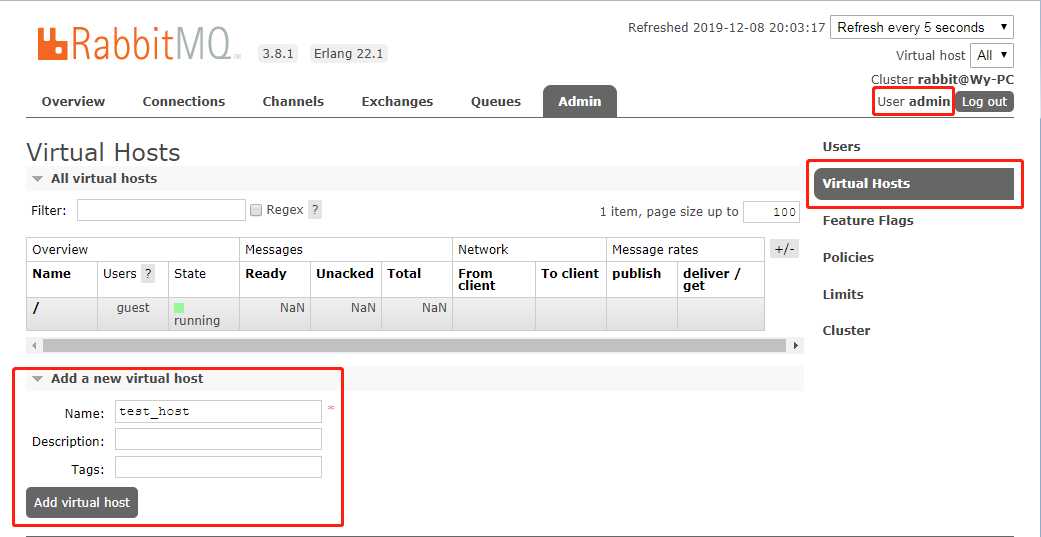The image size is (1041, 537).
Task: Switch to the Overview tab
Action: (x=73, y=102)
